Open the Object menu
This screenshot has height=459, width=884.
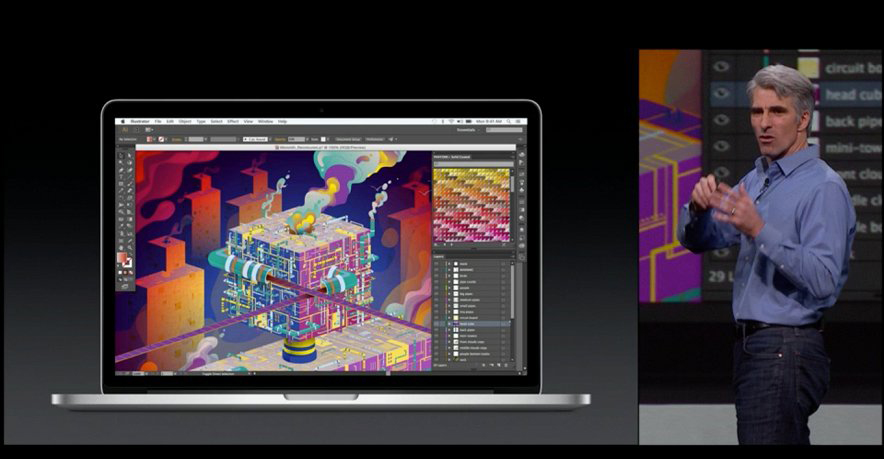(185, 121)
